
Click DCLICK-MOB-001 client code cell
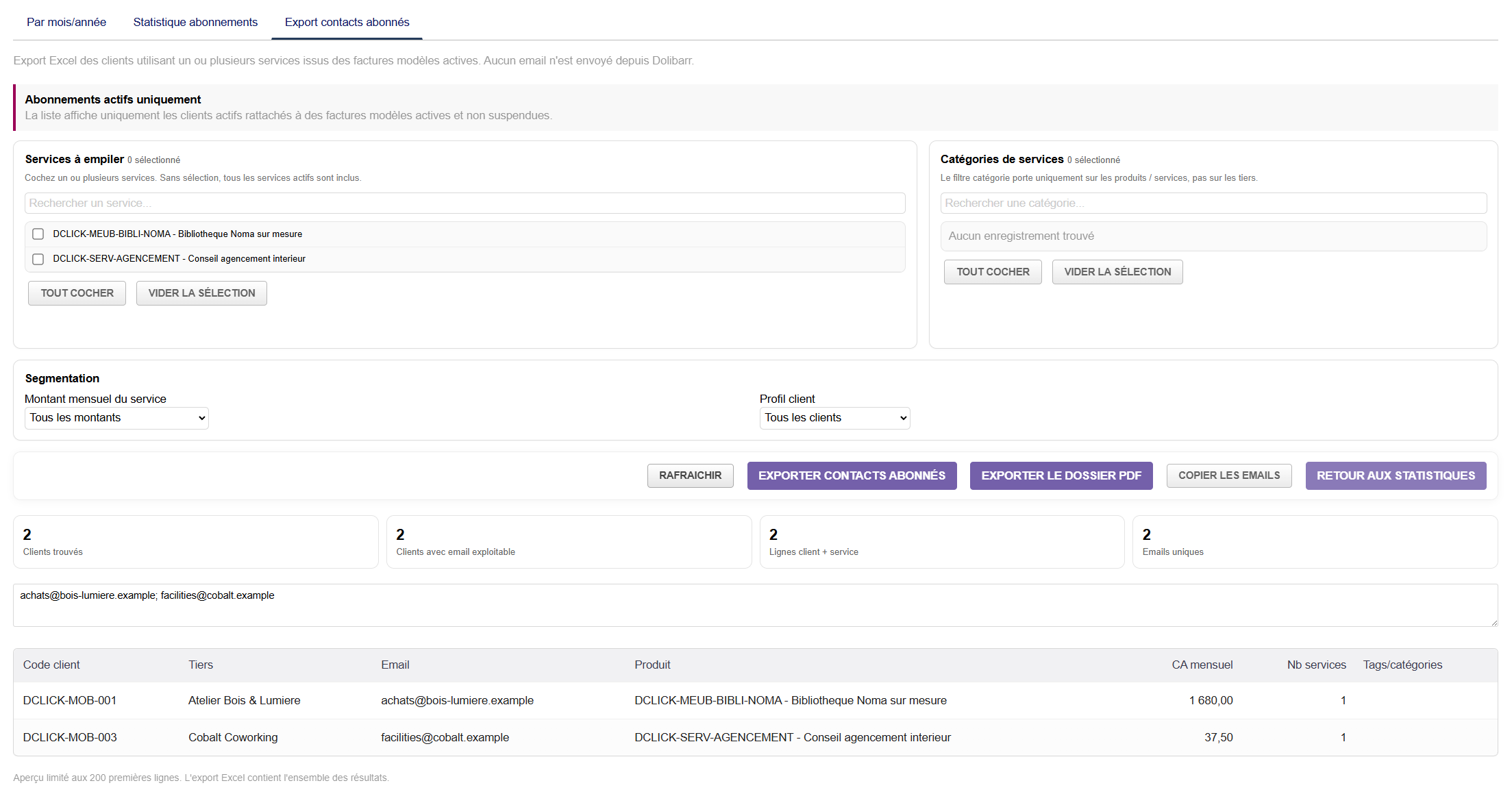(x=70, y=700)
